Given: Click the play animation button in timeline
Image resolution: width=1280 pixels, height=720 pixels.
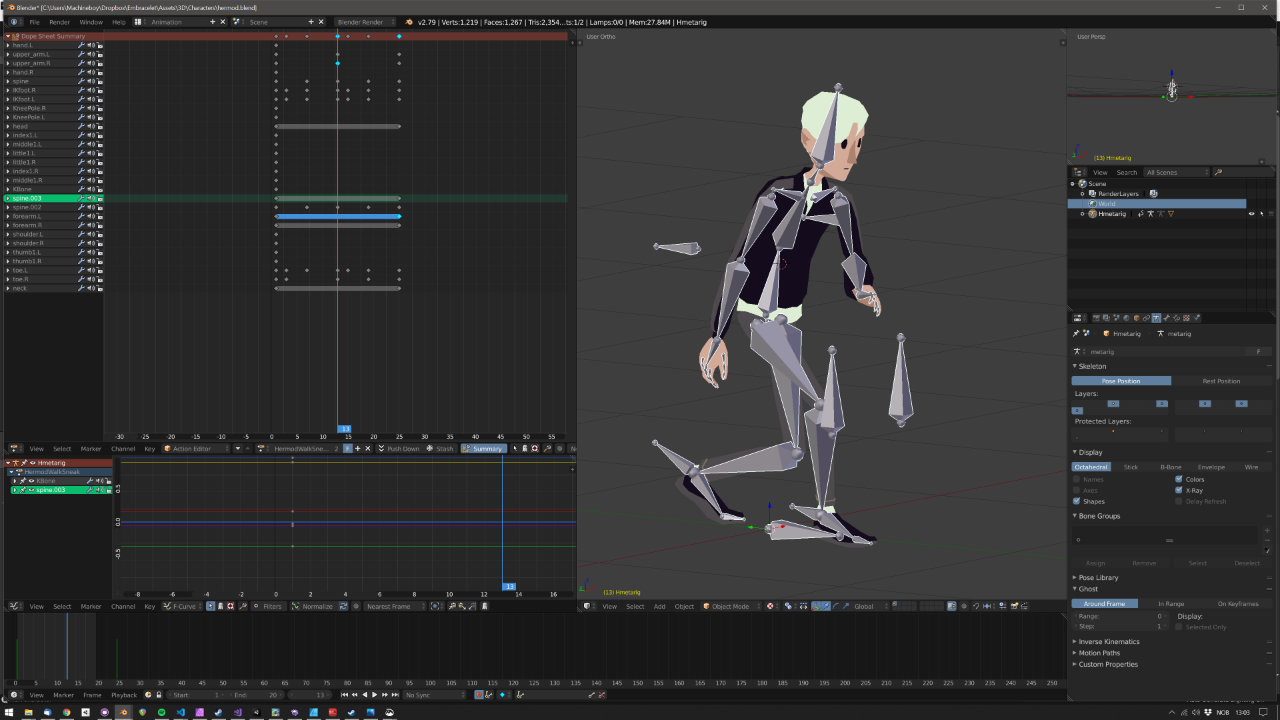Looking at the screenshot, I should click(375, 695).
